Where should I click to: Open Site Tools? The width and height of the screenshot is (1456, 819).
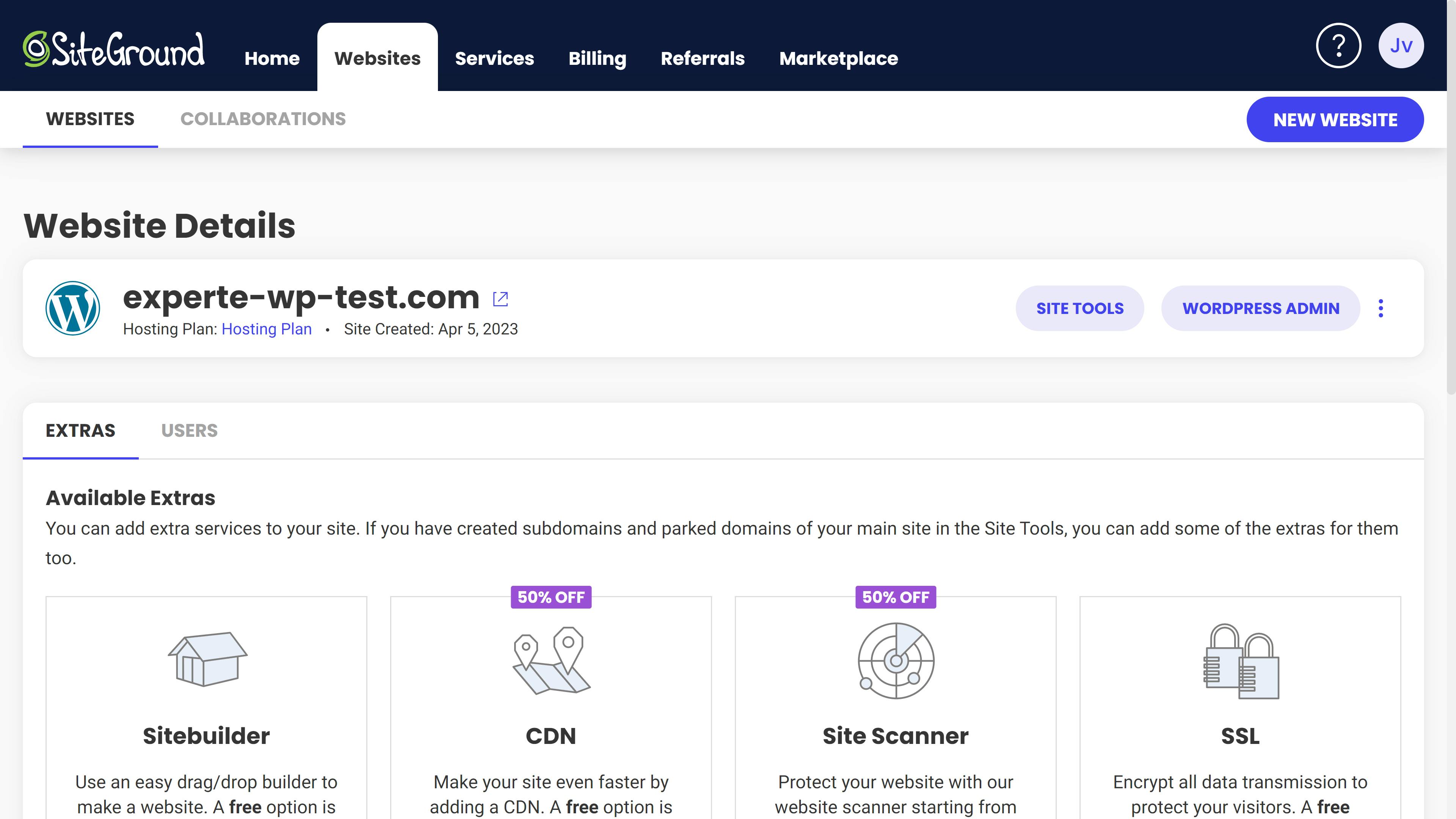tap(1079, 308)
